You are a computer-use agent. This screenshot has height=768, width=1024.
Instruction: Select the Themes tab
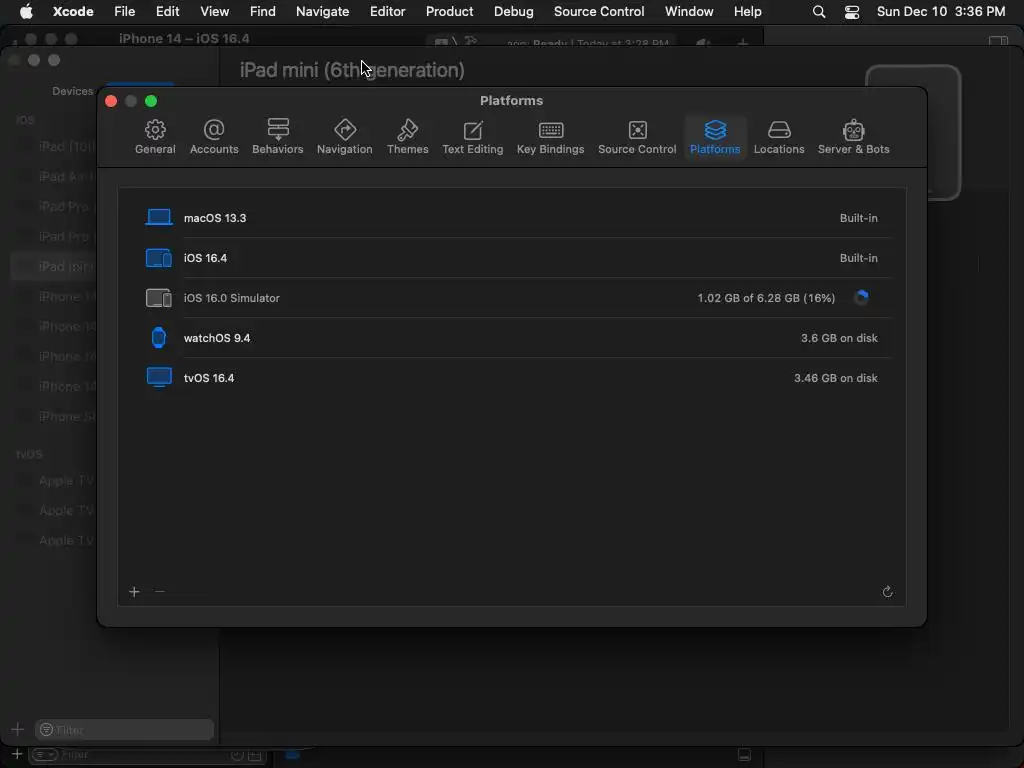tap(408, 137)
